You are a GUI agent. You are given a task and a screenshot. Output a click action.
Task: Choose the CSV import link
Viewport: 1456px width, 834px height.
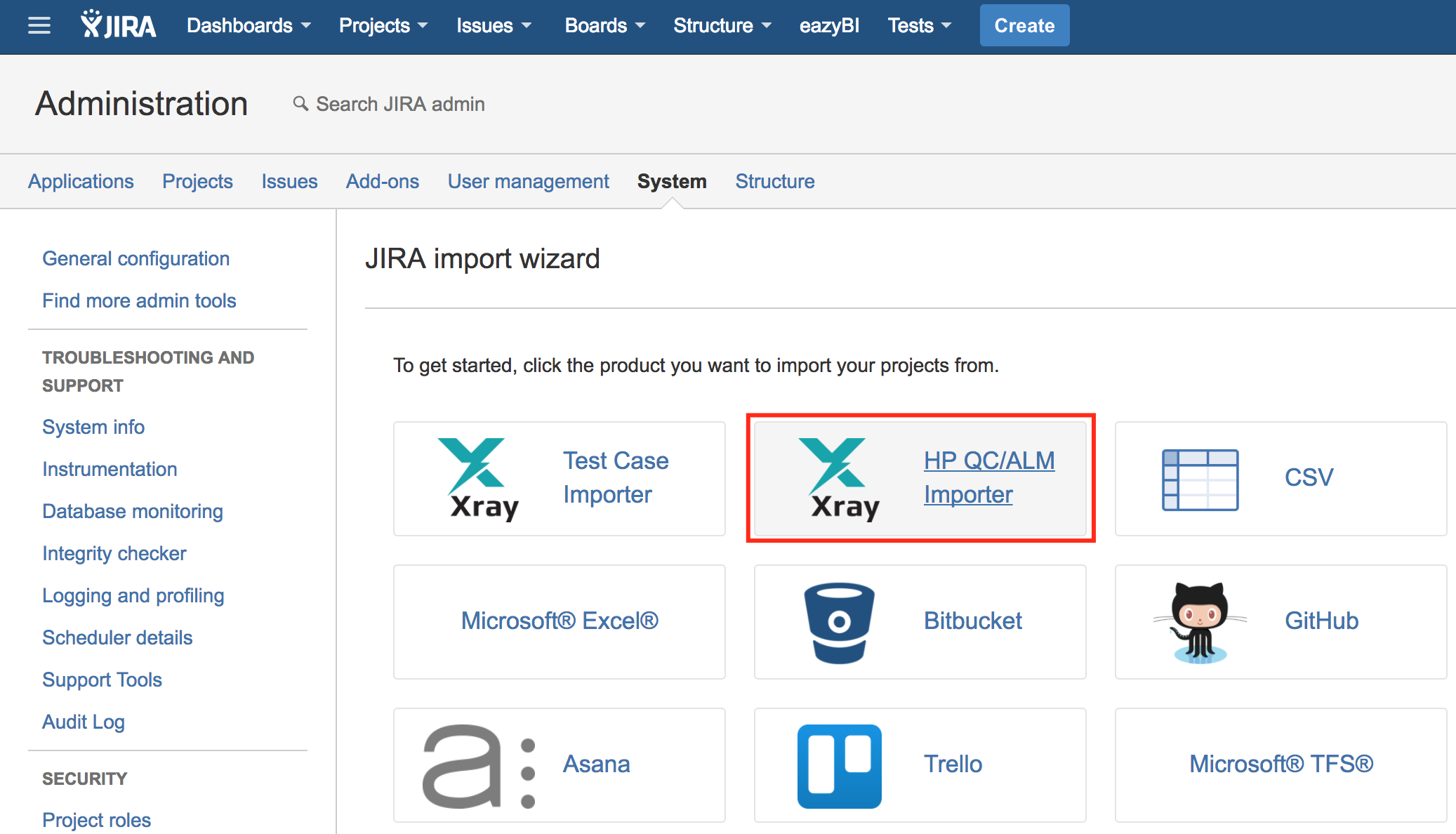[1309, 477]
